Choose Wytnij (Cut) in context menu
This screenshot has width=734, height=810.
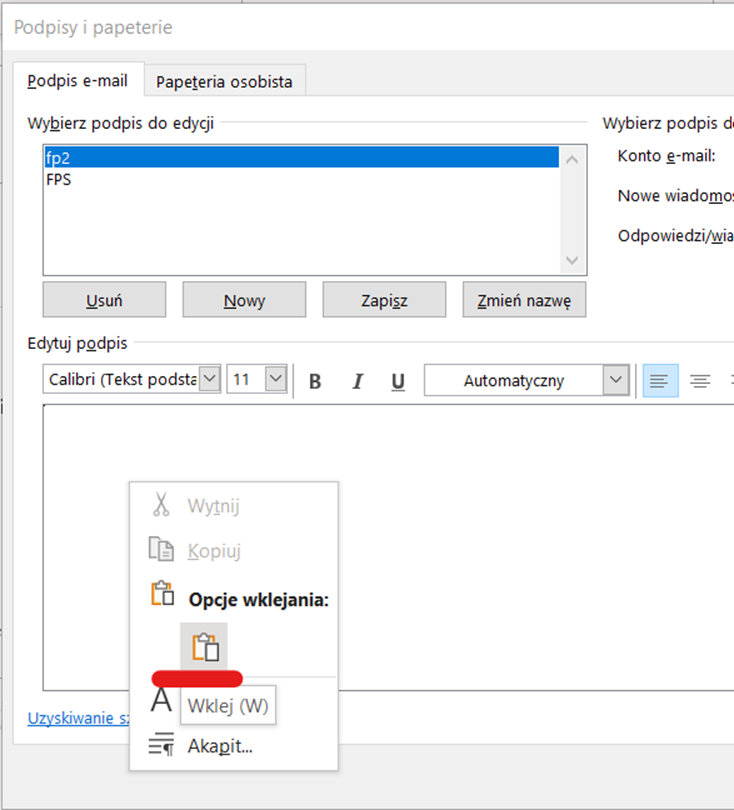(213, 506)
